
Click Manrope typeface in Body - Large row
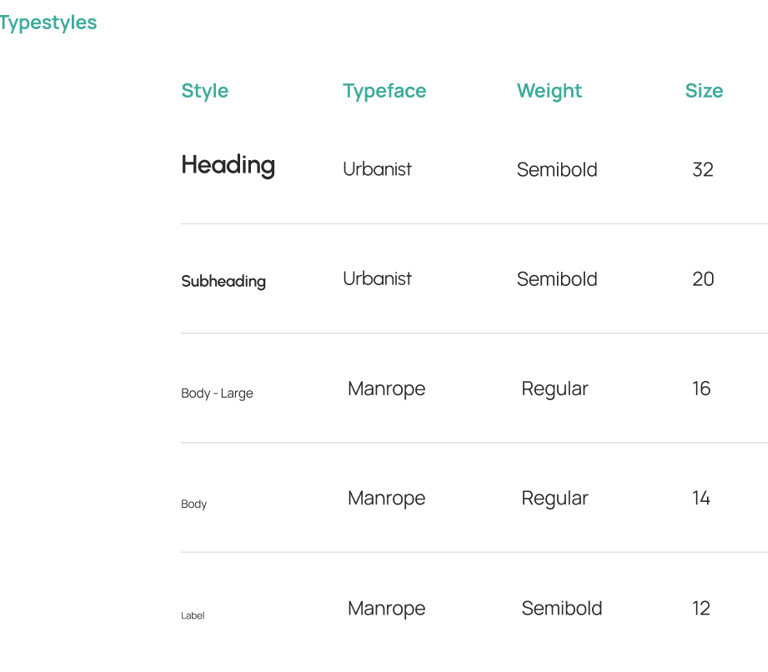pyautogui.click(x=386, y=389)
